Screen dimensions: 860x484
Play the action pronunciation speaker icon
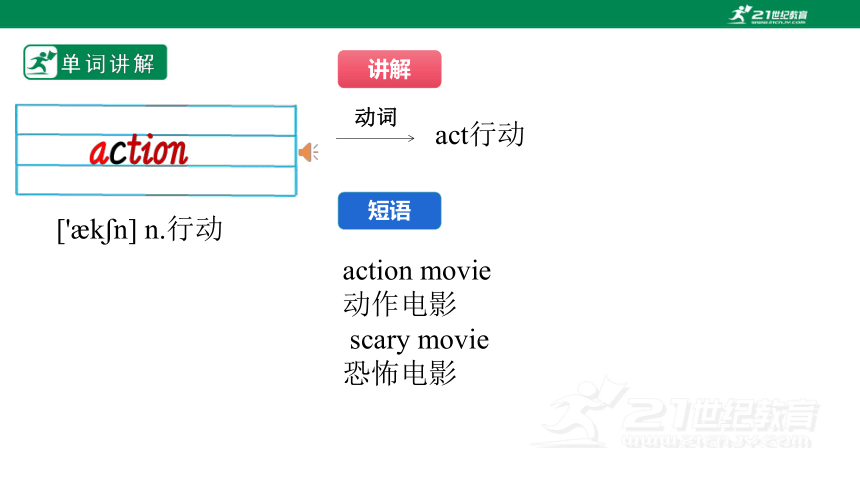[x=308, y=152]
